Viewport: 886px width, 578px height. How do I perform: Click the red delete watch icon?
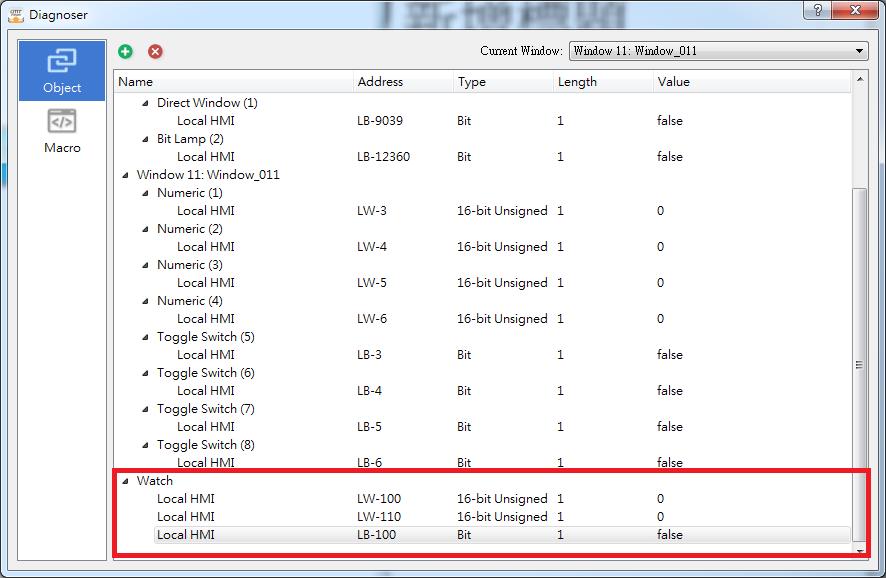pos(155,51)
